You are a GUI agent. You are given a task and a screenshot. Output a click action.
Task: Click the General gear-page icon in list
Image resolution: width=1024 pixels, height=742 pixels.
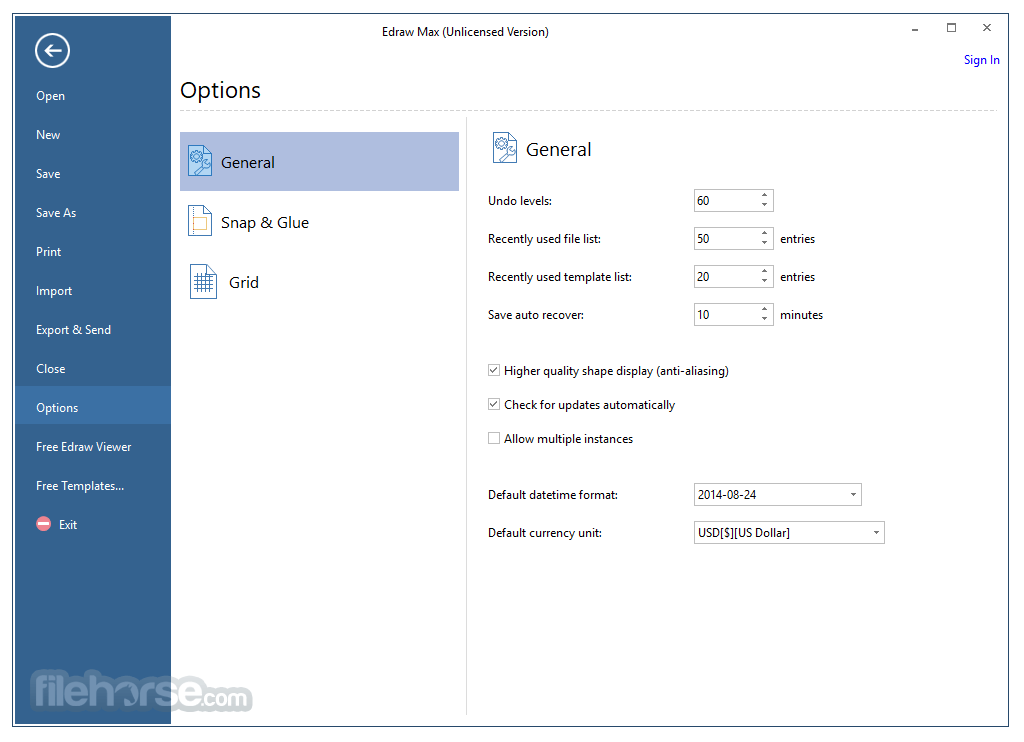point(200,161)
